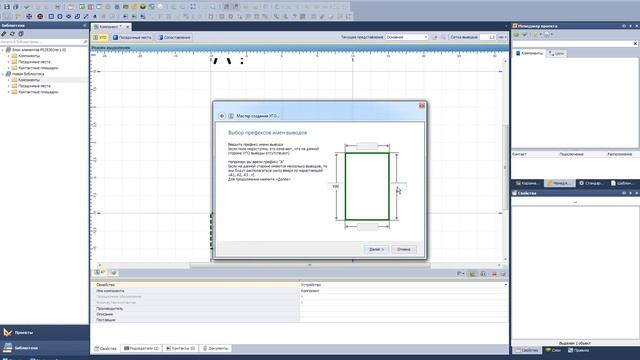
Task: Click the magnifier icon in library search box
Action: 85,42
